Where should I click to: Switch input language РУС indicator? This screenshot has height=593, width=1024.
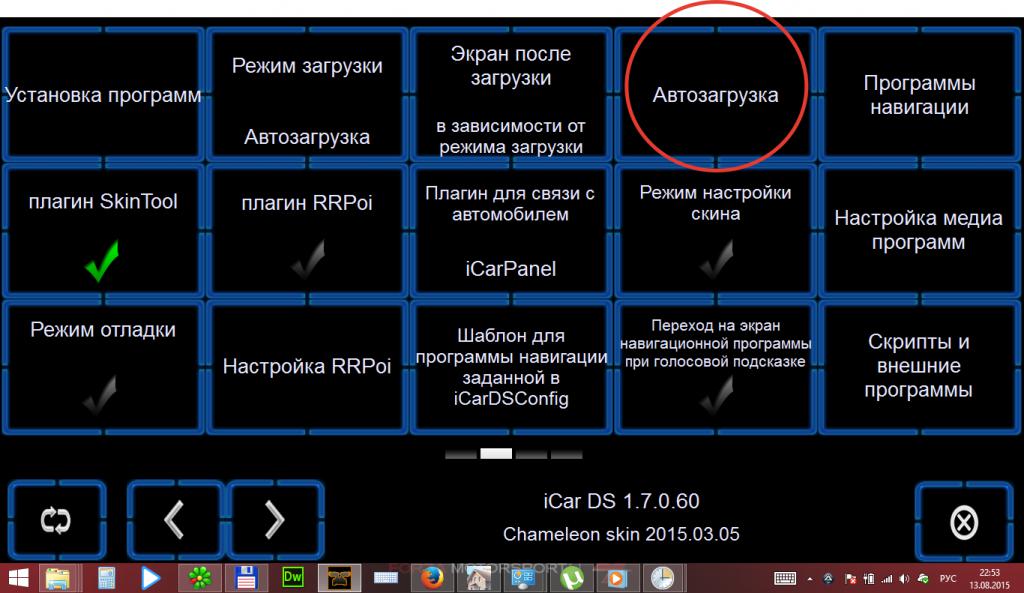(x=948, y=579)
